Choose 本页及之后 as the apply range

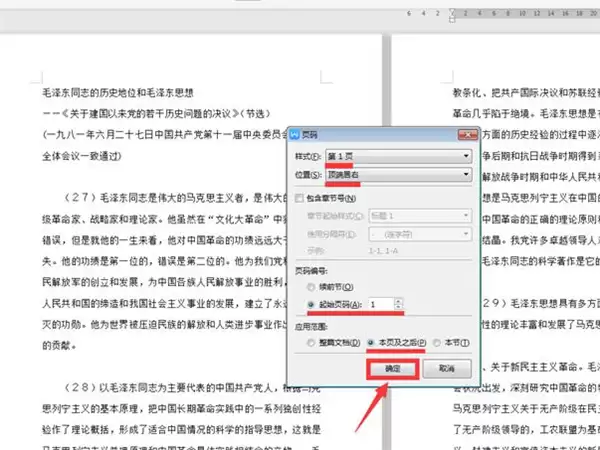[x=374, y=343]
